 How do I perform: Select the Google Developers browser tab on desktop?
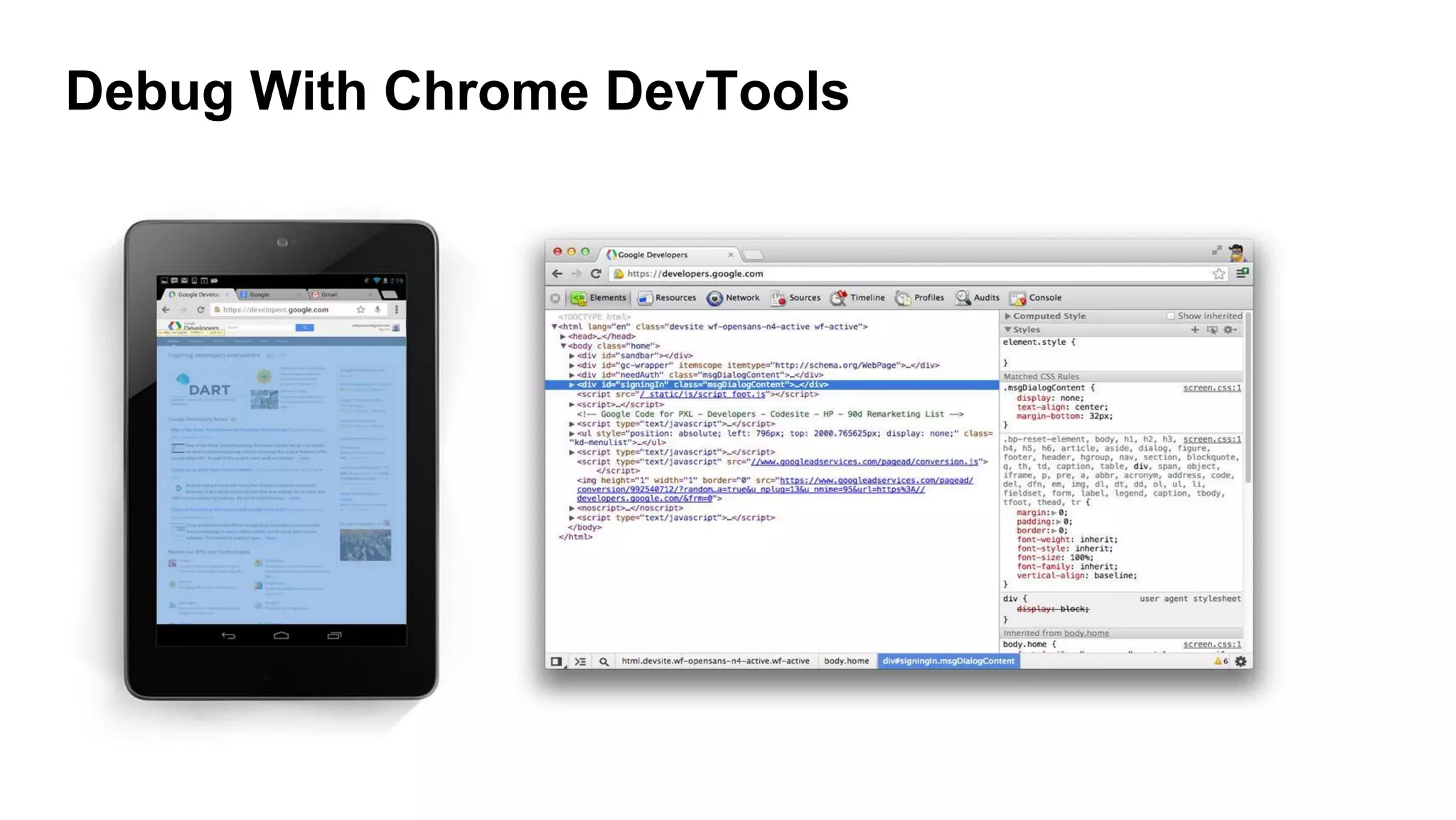click(670, 255)
